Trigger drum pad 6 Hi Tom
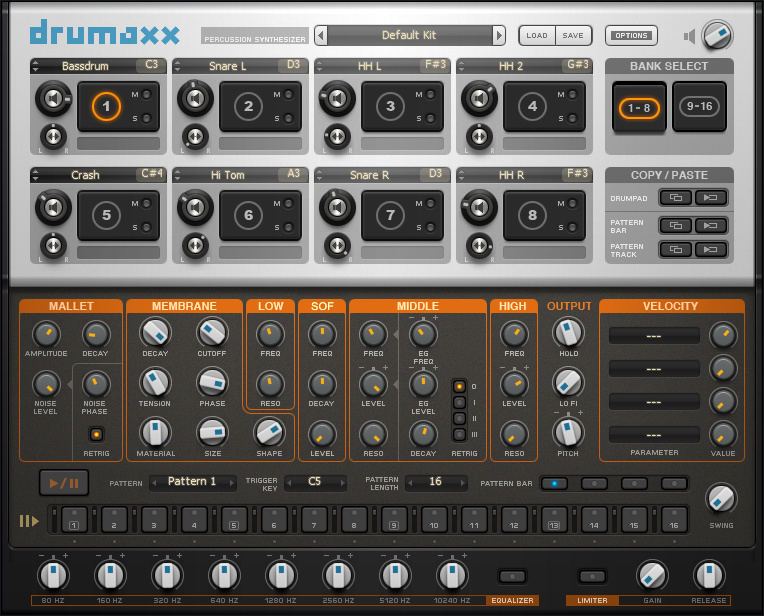Viewport: 764px width, 616px height. [250, 215]
